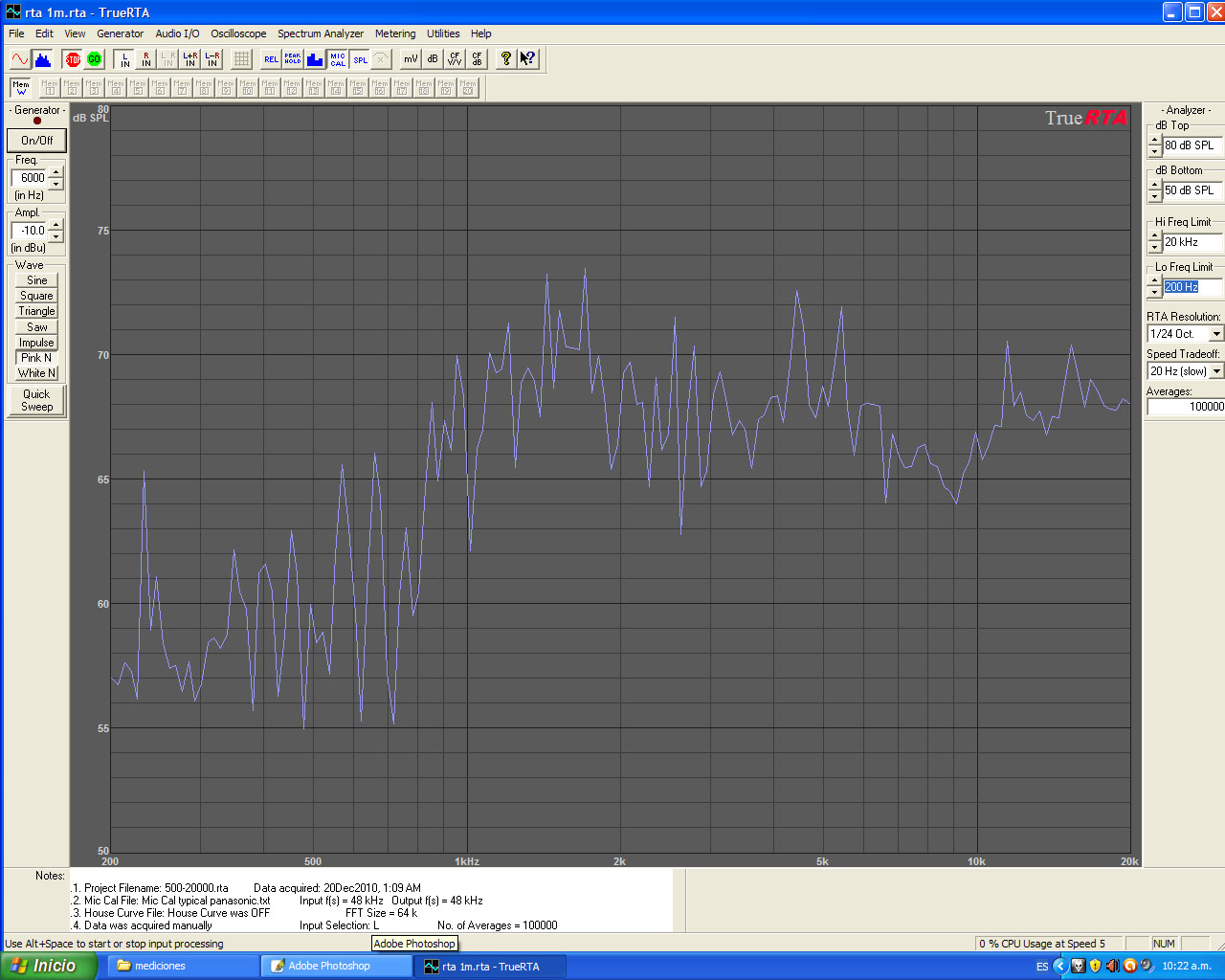
Task: Toggle the grid display icon
Action: tap(242, 59)
